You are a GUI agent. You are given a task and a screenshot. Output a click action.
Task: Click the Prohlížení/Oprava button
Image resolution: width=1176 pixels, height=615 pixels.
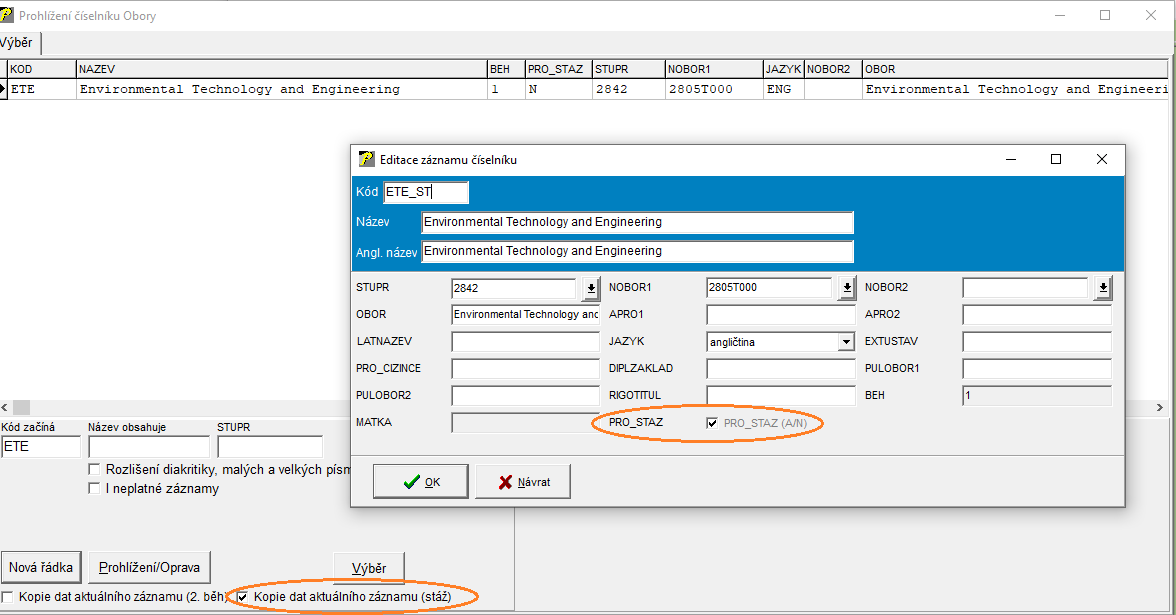pos(149,568)
